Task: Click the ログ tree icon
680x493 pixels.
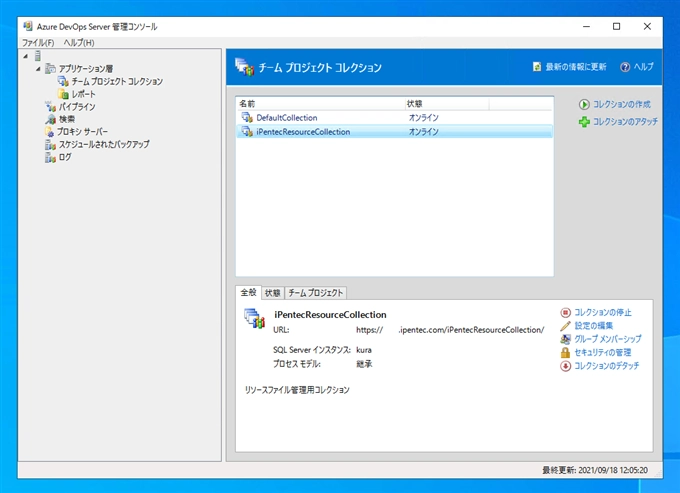Action: (50, 157)
